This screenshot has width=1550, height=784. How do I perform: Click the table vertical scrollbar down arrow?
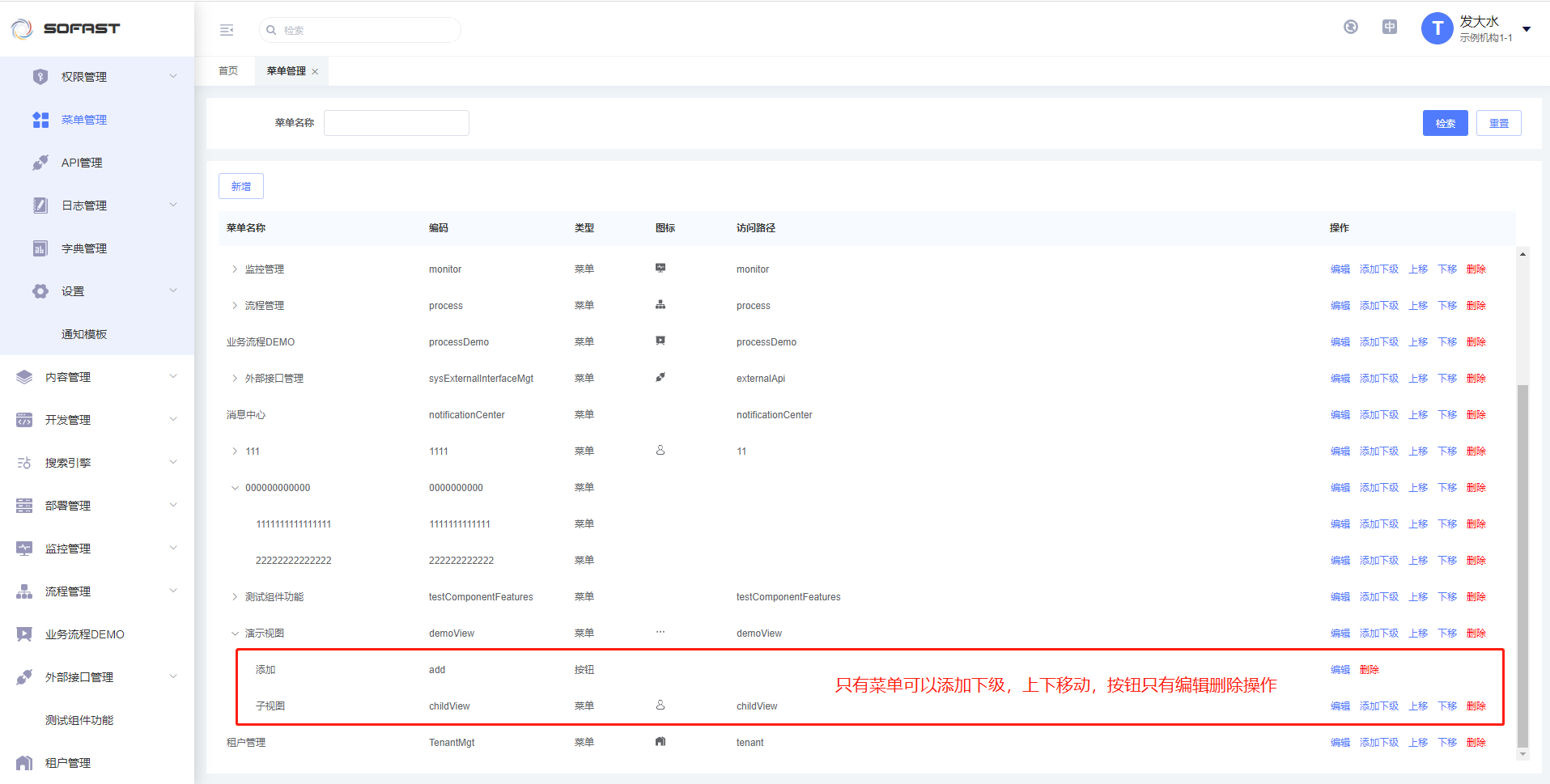click(x=1522, y=754)
